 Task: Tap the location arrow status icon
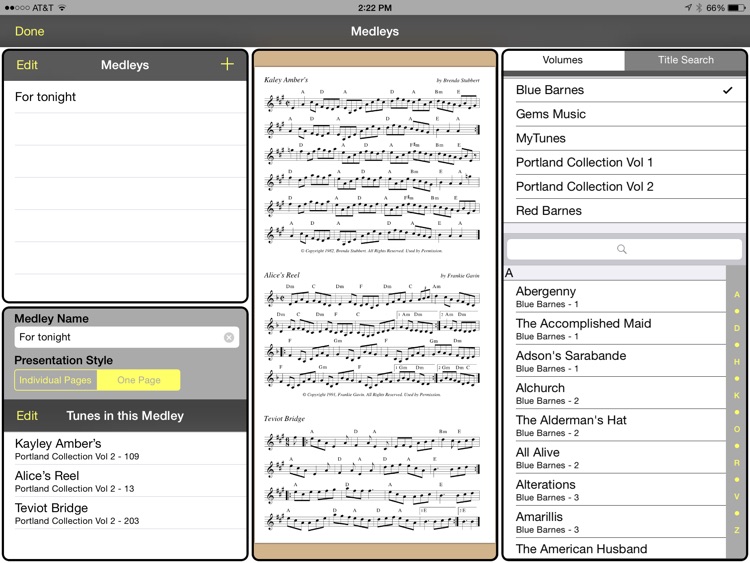tap(688, 8)
